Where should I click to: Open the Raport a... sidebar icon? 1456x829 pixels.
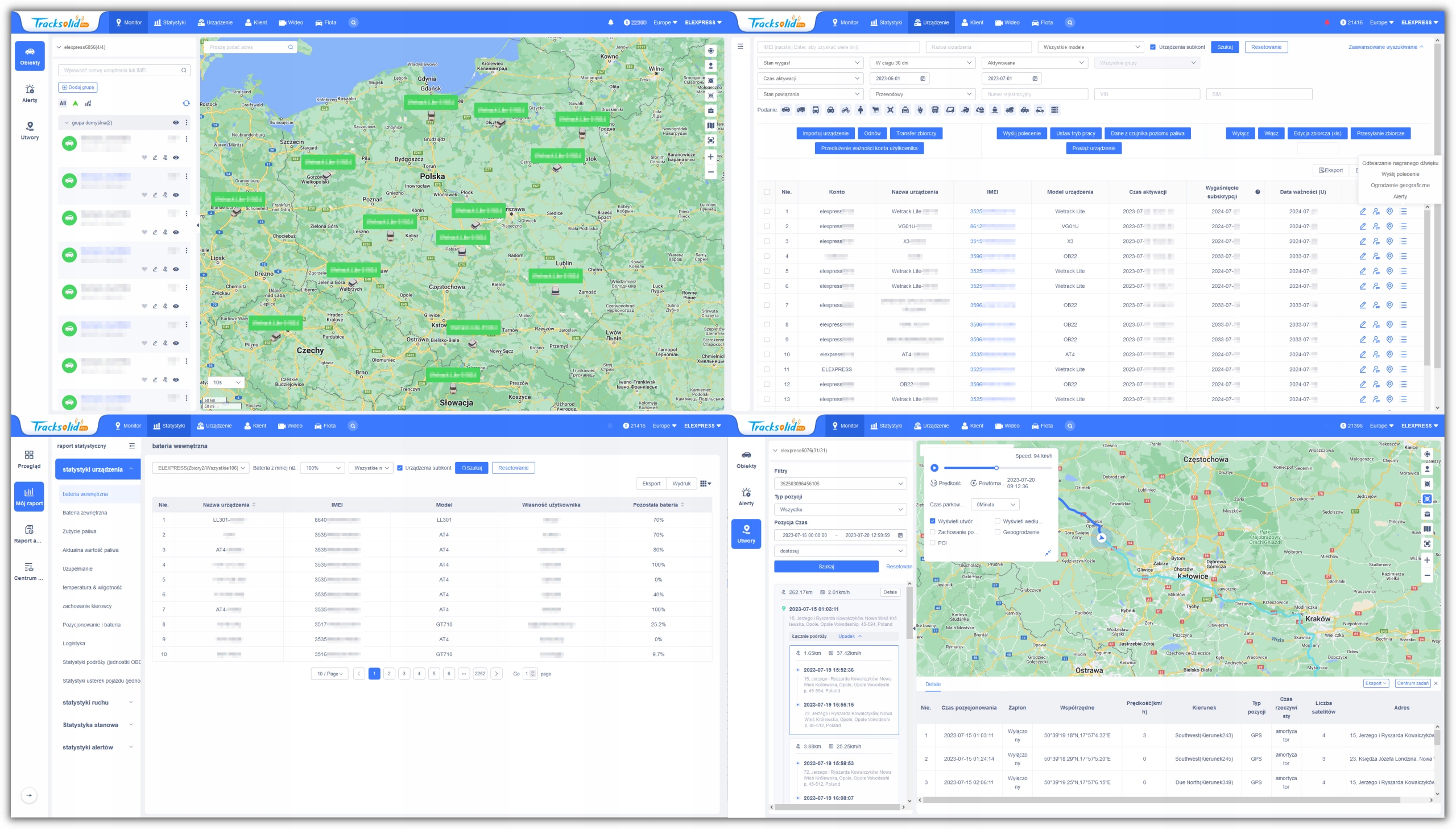click(x=29, y=534)
